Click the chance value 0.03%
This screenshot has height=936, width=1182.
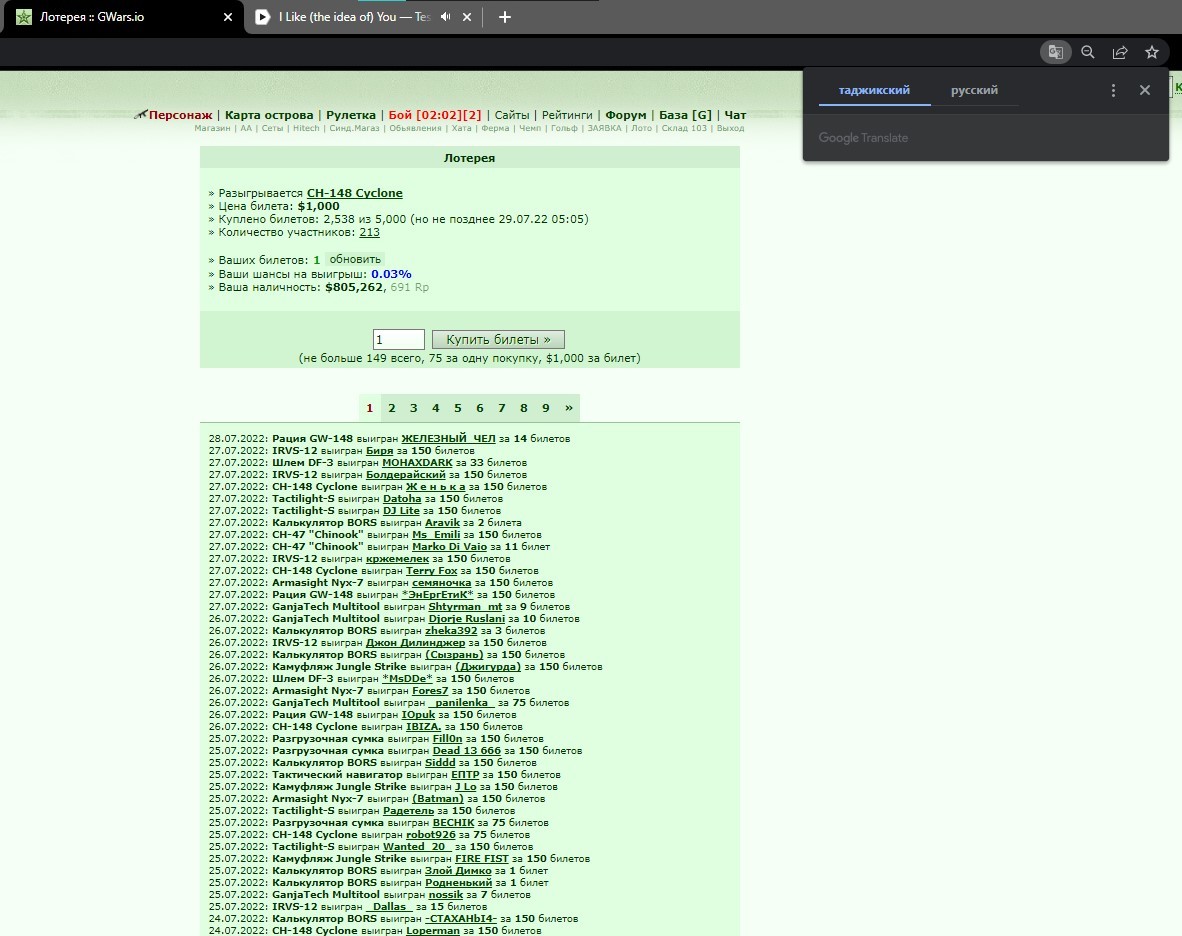point(391,274)
